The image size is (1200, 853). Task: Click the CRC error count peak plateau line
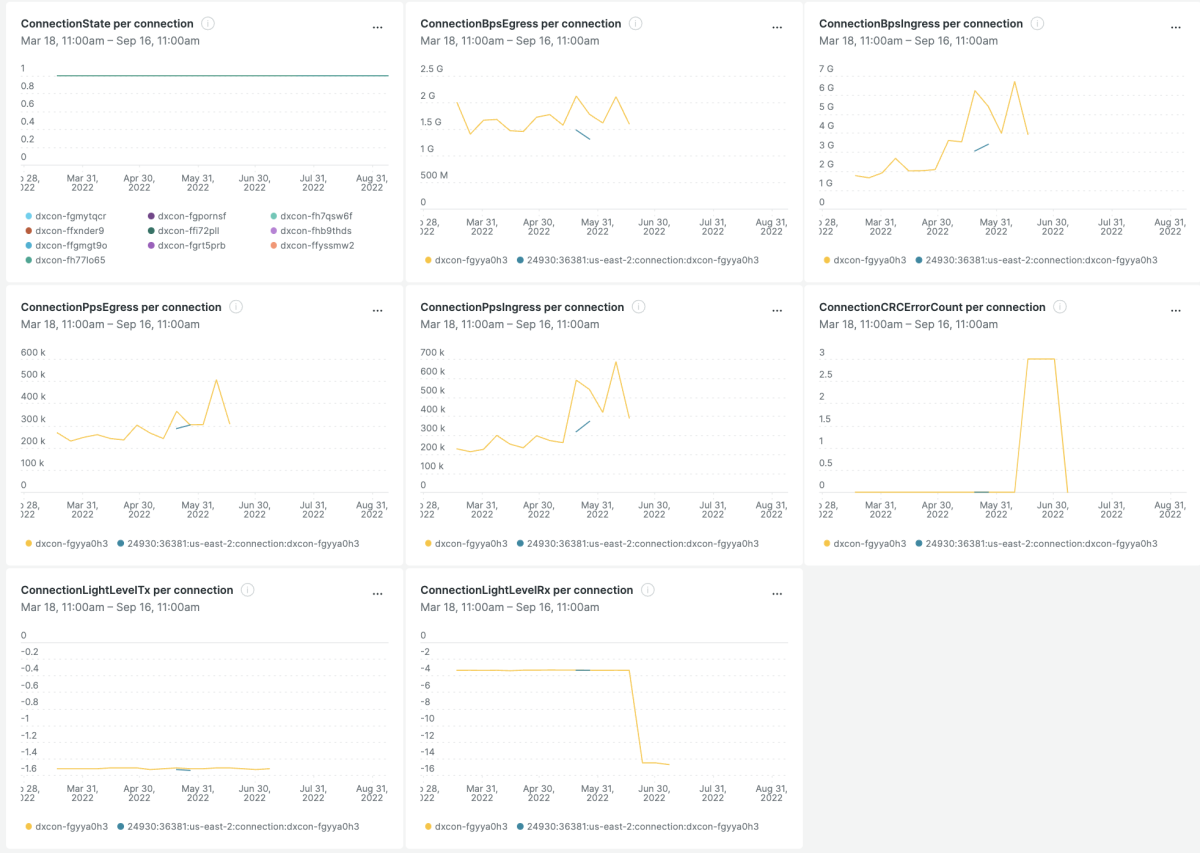[1041, 359]
